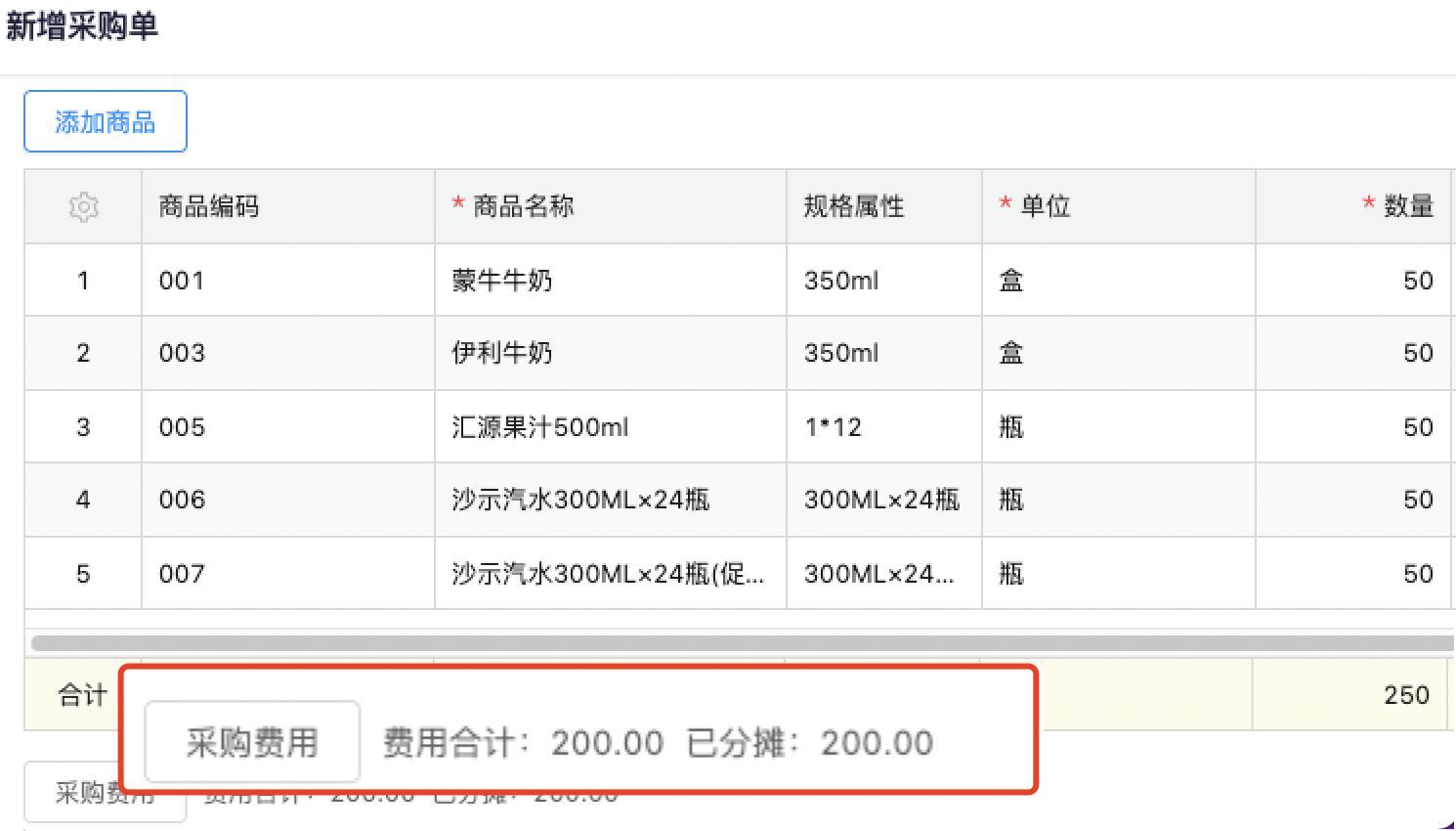Viewport: 1456px width, 831px height.
Task: Click row number 5 cell
Action: coord(83,574)
